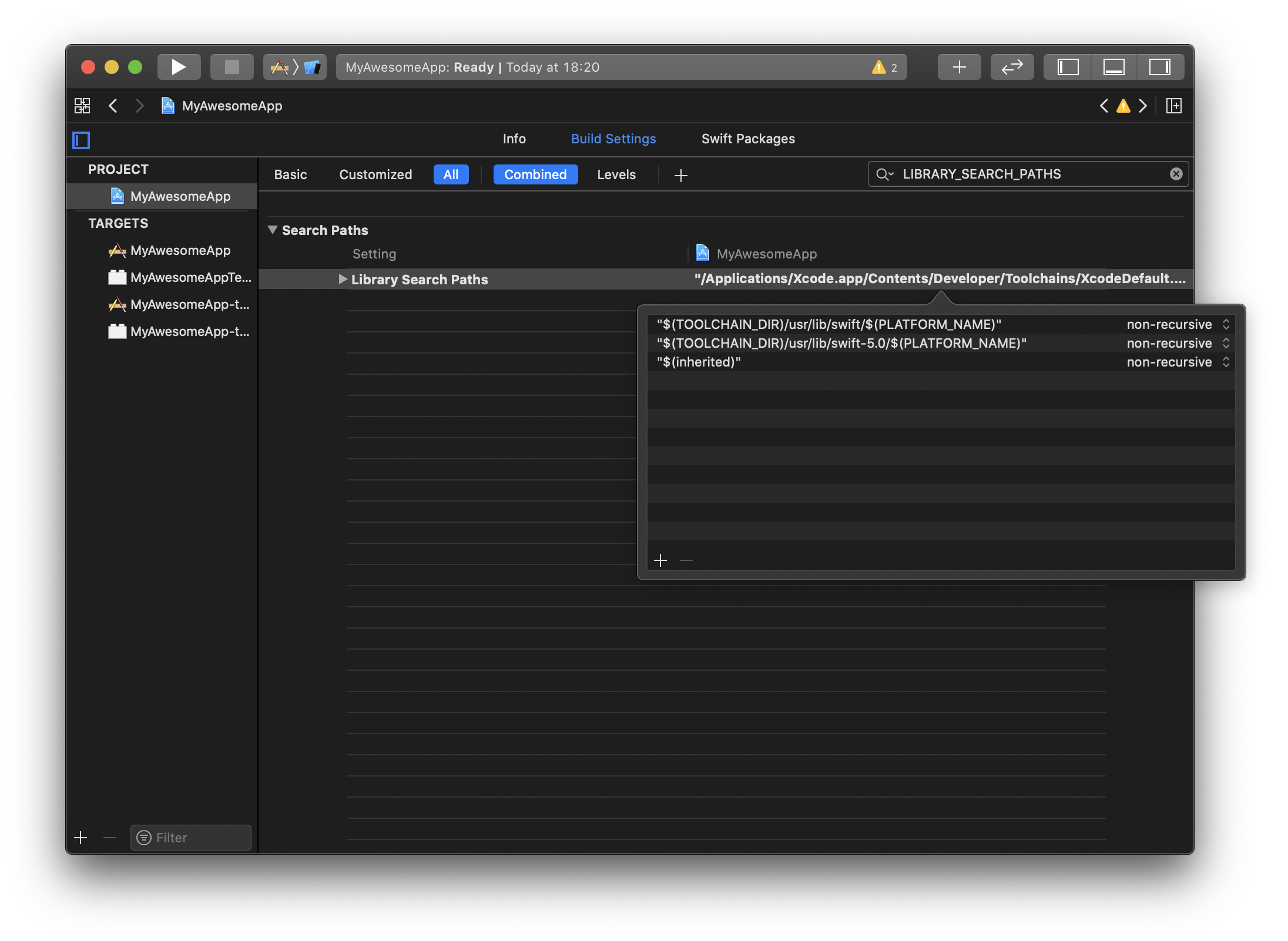The width and height of the screenshot is (1288, 941).
Task: Show only Customized build settings
Action: pyautogui.click(x=375, y=174)
